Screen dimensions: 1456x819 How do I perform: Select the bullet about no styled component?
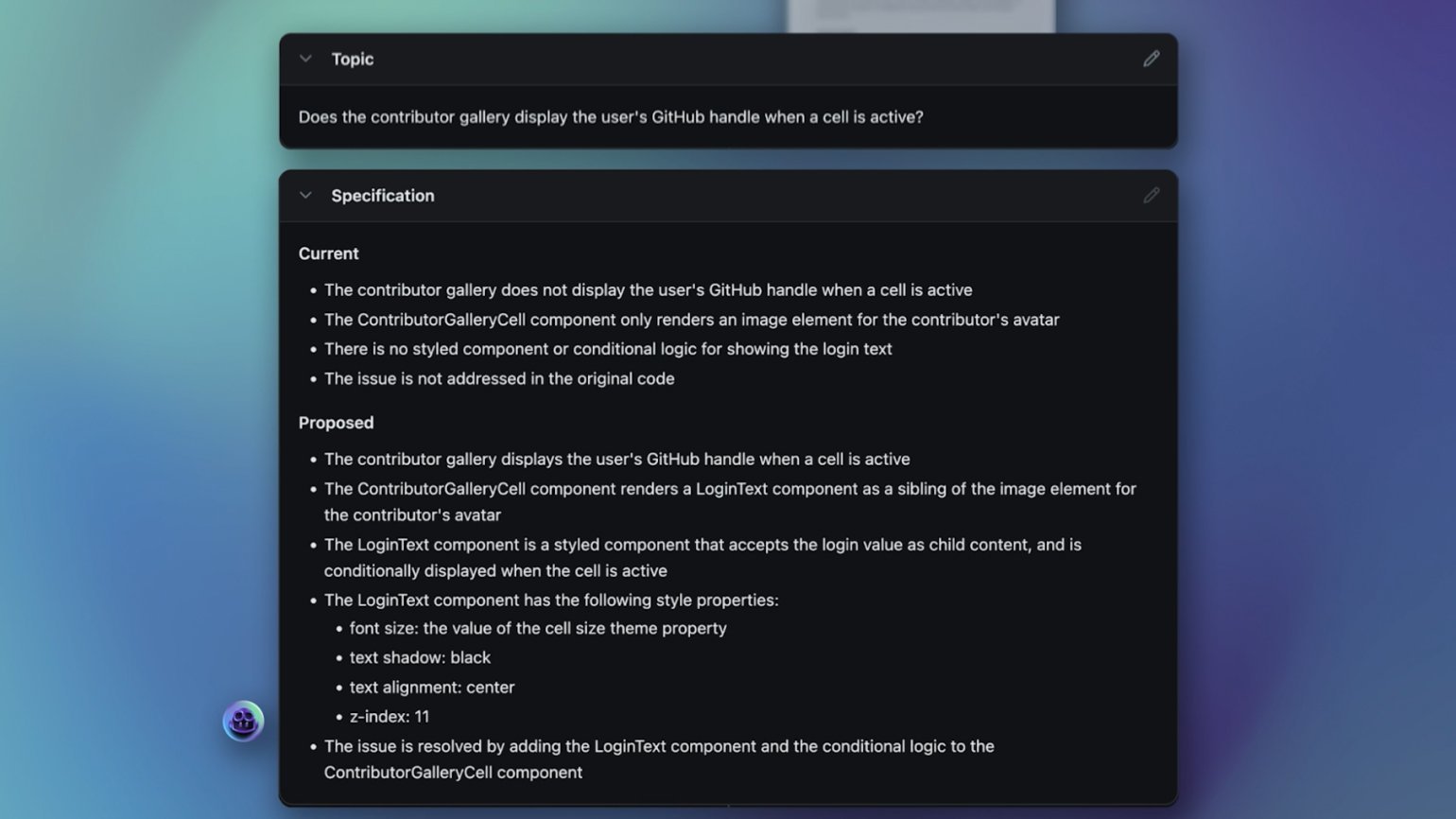pyautogui.click(x=608, y=349)
